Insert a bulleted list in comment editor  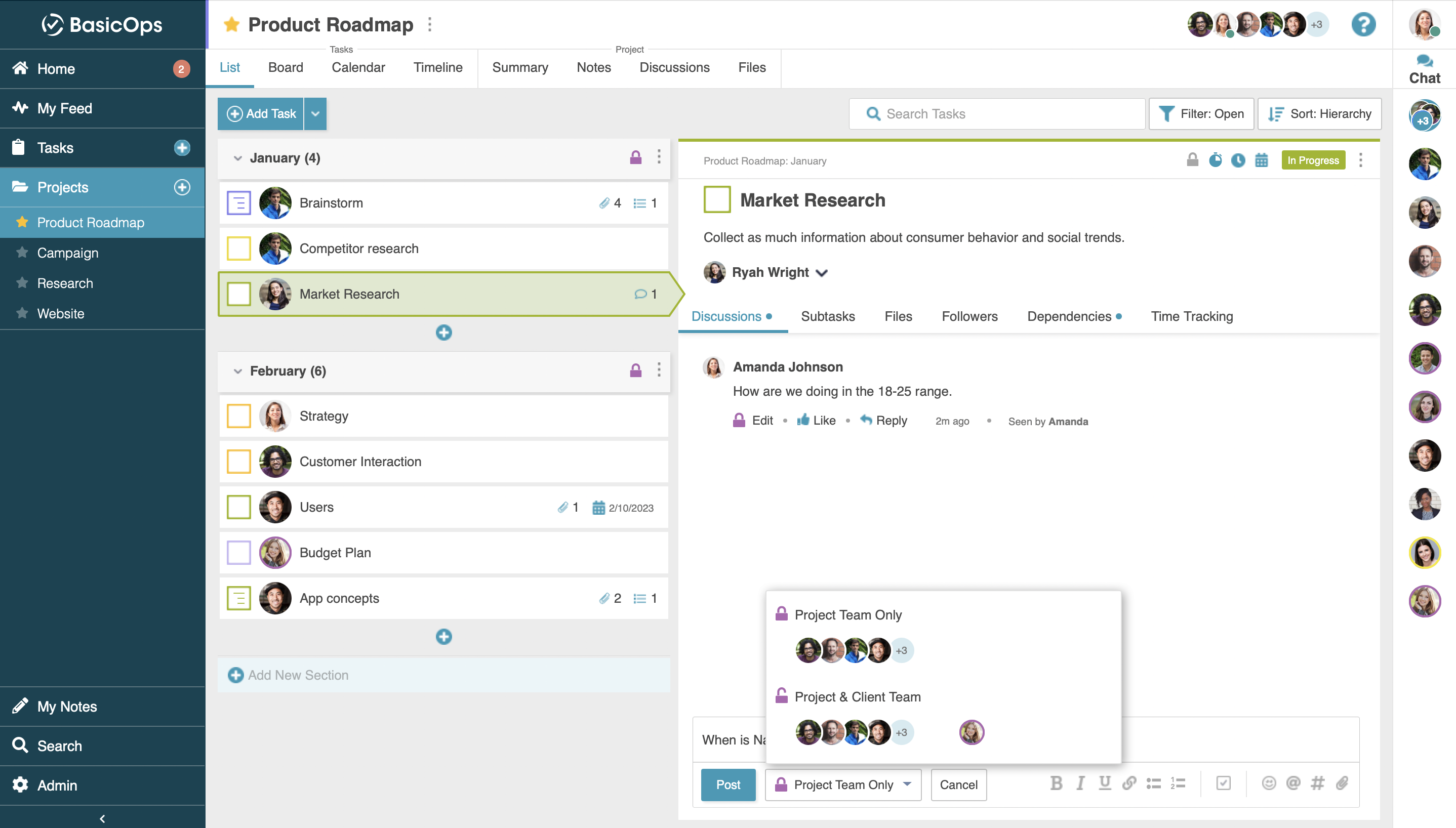[1153, 783]
